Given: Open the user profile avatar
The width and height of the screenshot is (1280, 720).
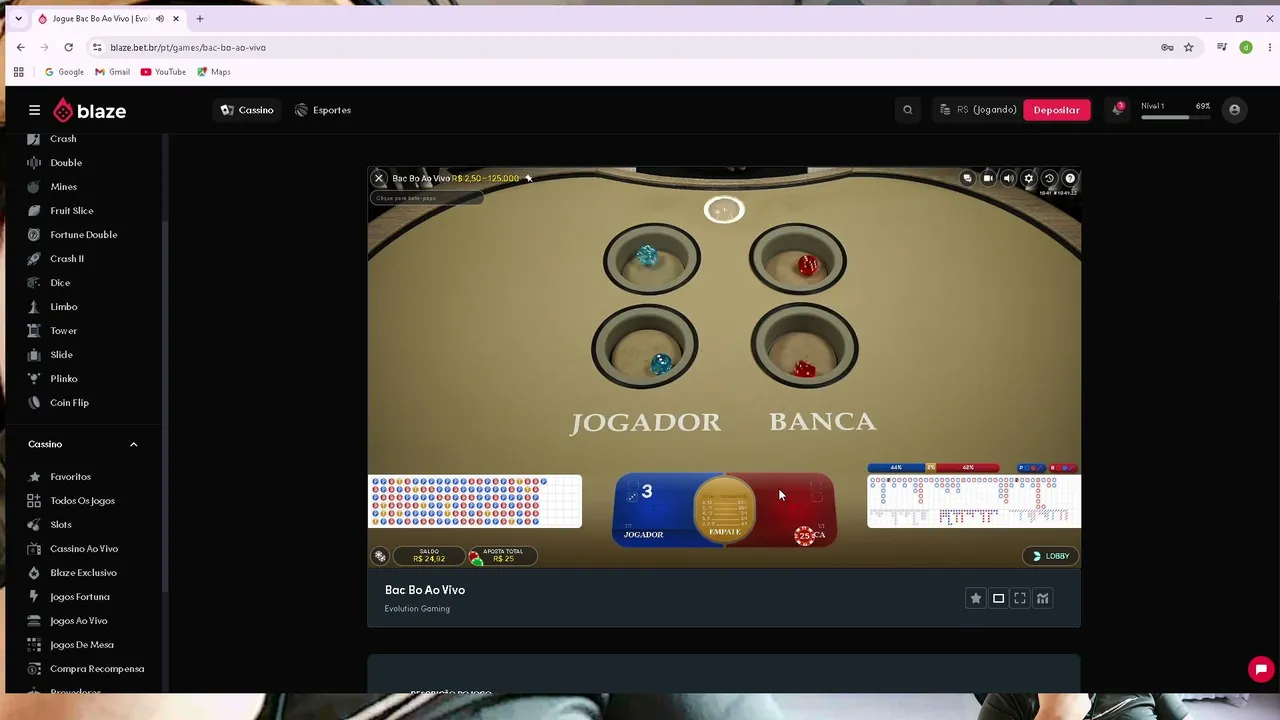Looking at the screenshot, I should (x=1235, y=110).
